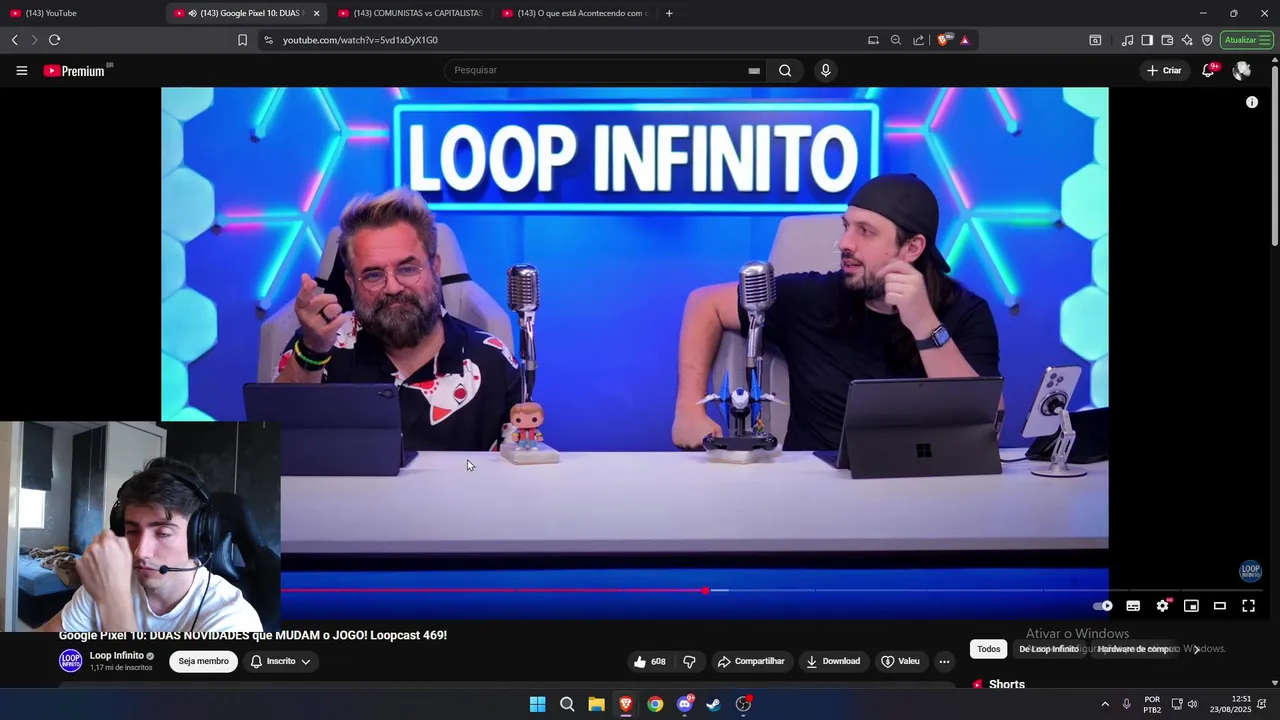Click the red playhead scrubber dot
This screenshot has width=1280, height=720.
point(705,590)
